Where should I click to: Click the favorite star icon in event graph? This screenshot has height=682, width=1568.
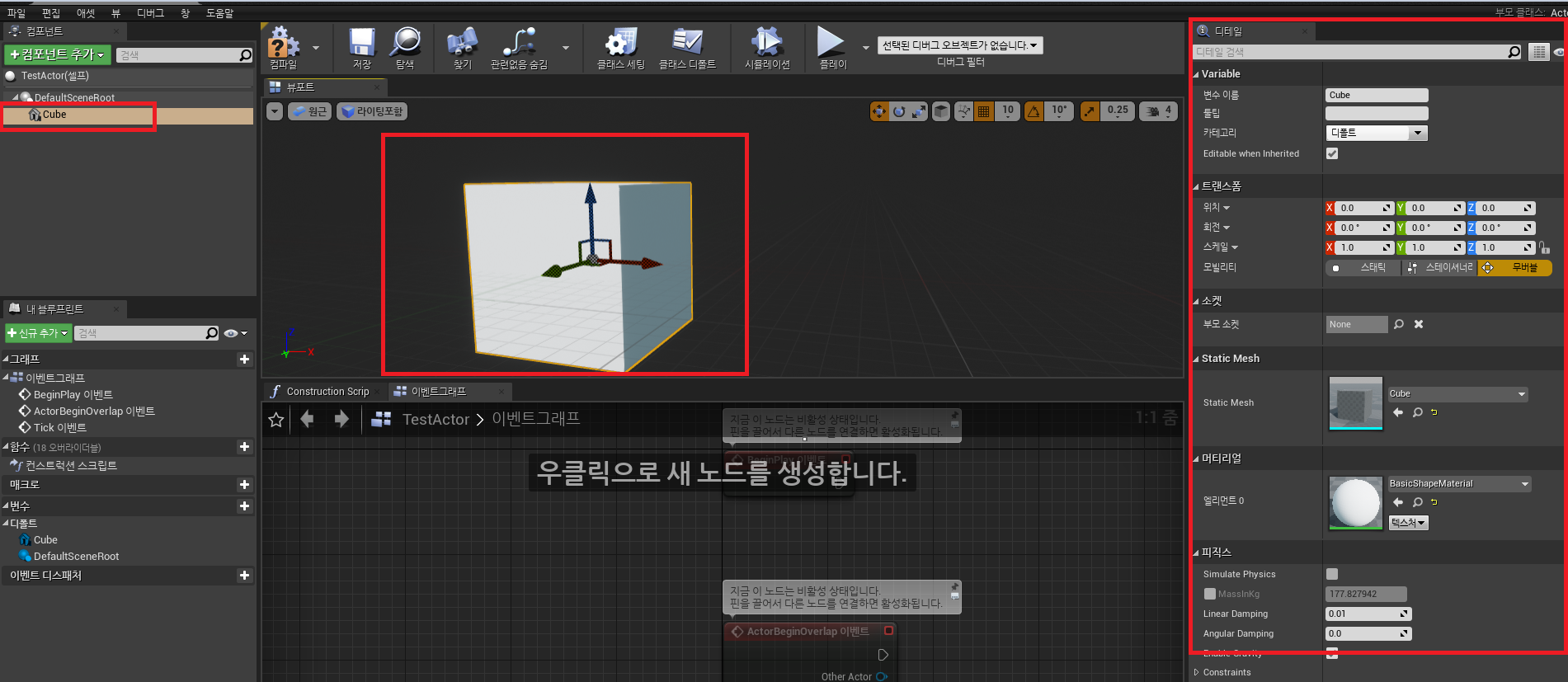click(276, 420)
